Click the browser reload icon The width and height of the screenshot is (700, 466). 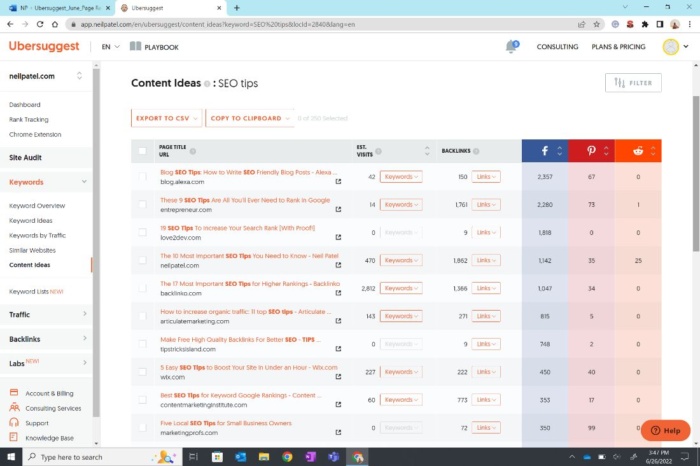click(x=40, y=25)
